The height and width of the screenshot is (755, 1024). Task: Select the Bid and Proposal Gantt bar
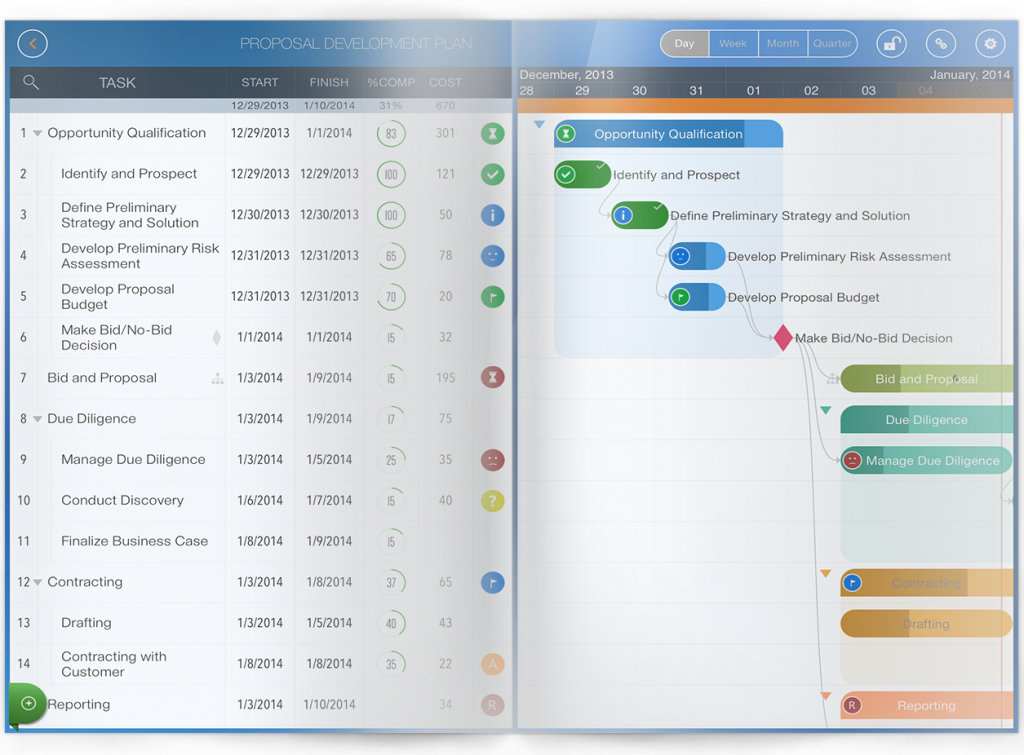(927, 379)
